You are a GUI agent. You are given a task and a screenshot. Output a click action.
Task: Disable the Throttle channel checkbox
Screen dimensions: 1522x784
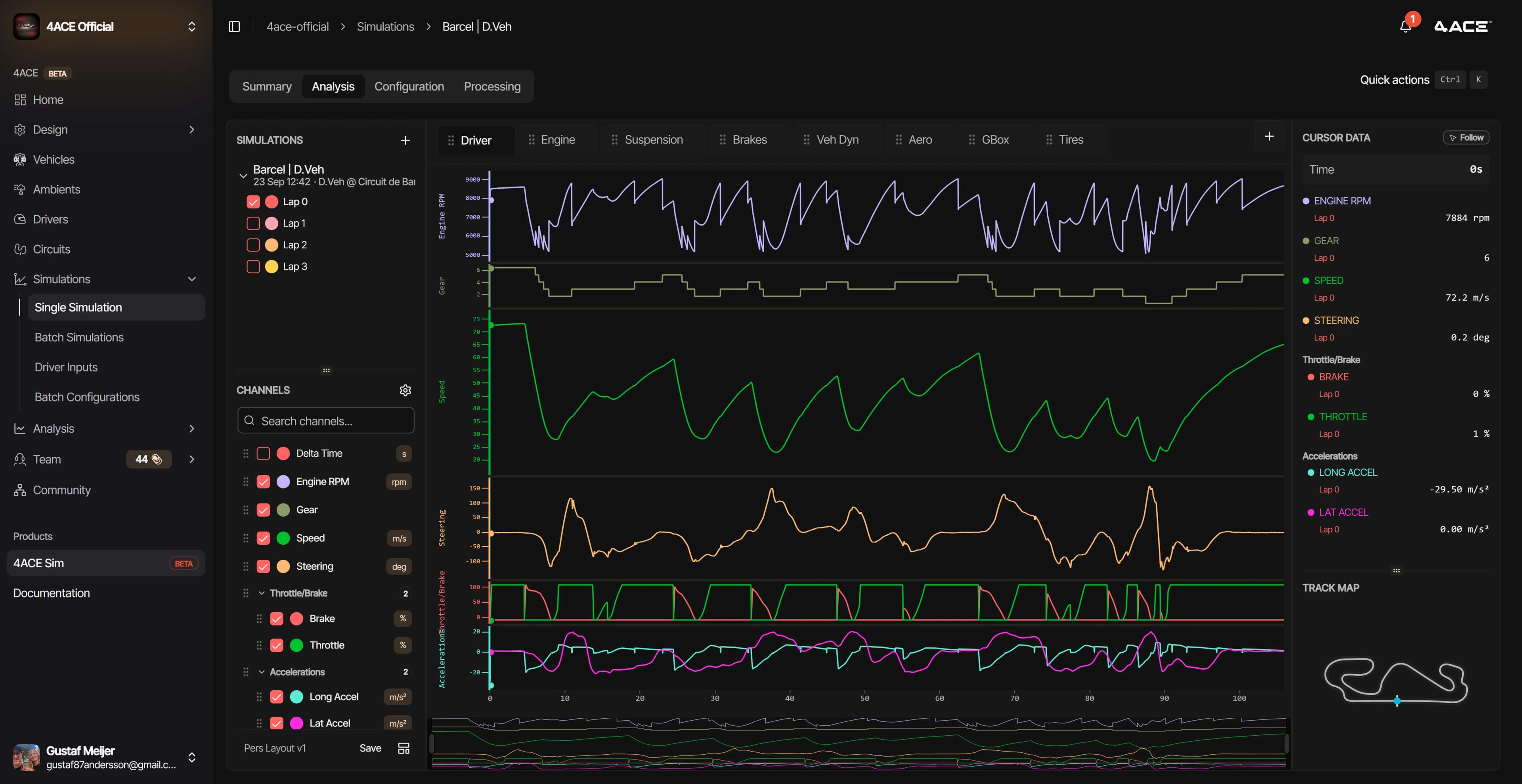pyautogui.click(x=277, y=645)
